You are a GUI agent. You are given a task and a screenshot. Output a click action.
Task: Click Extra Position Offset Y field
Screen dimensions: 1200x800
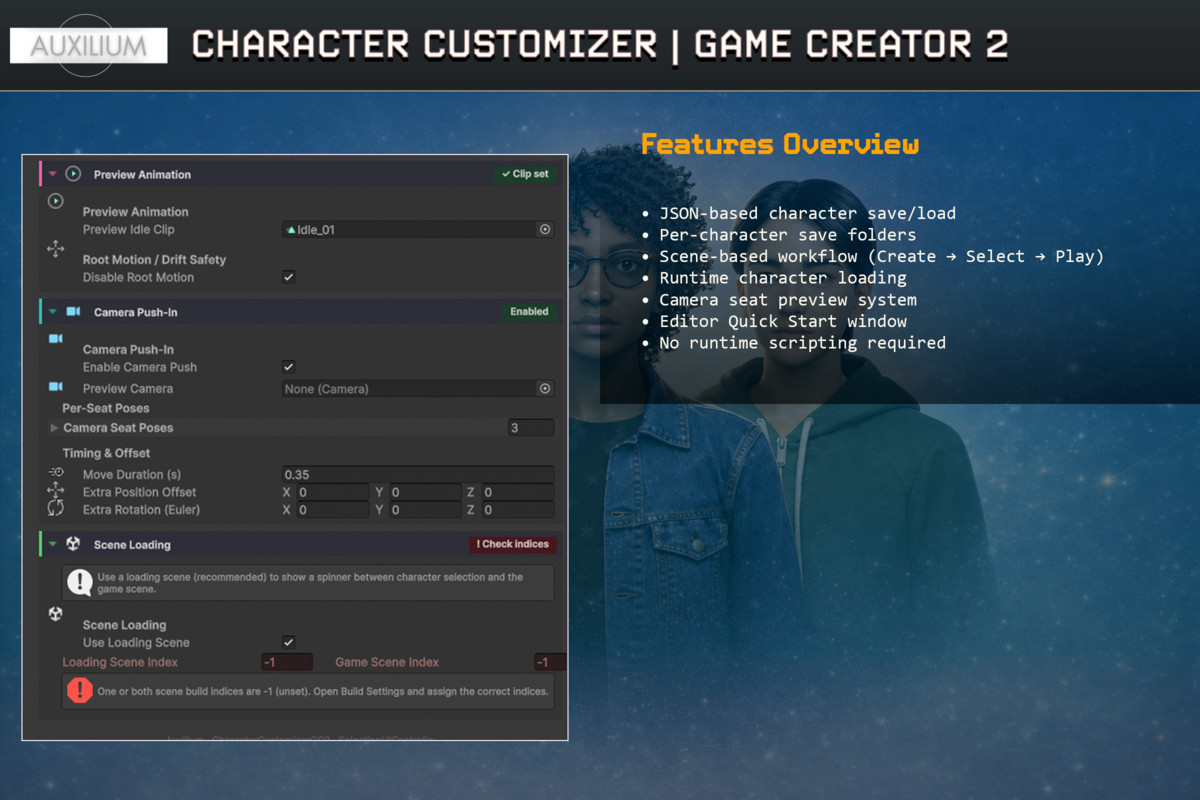(x=425, y=492)
